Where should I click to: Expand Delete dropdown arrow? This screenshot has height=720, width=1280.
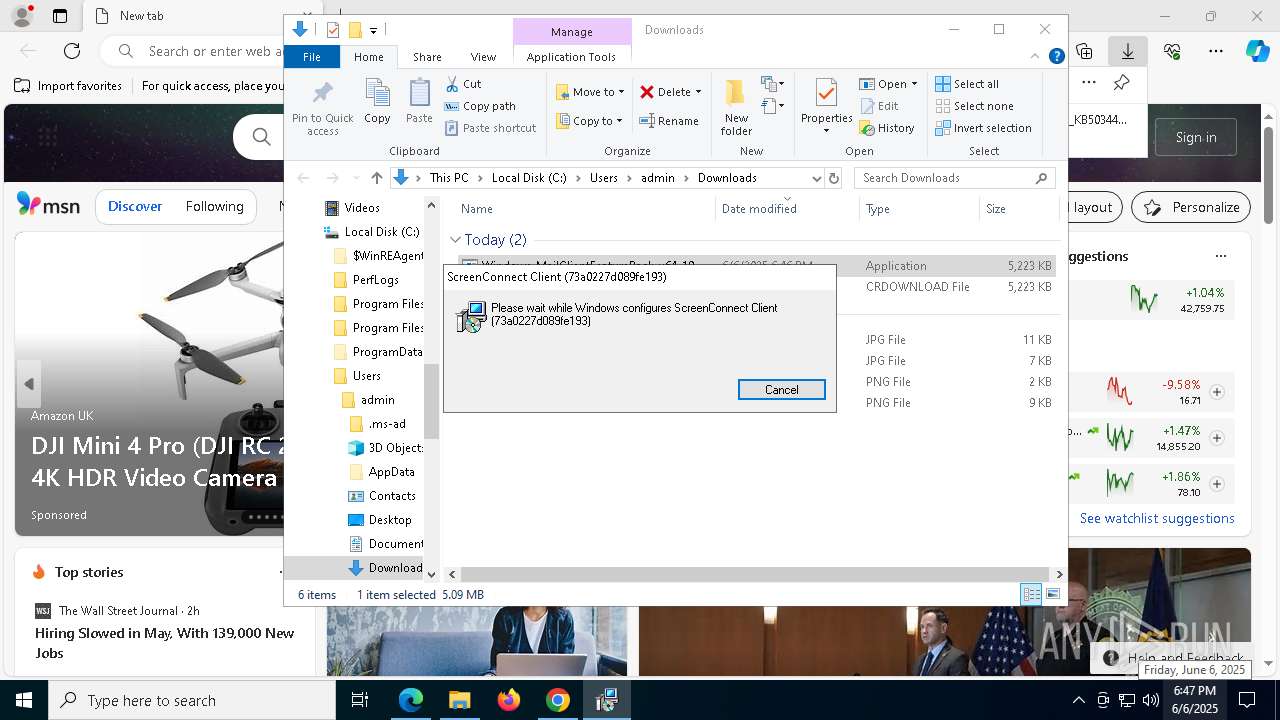pyautogui.click(x=698, y=92)
